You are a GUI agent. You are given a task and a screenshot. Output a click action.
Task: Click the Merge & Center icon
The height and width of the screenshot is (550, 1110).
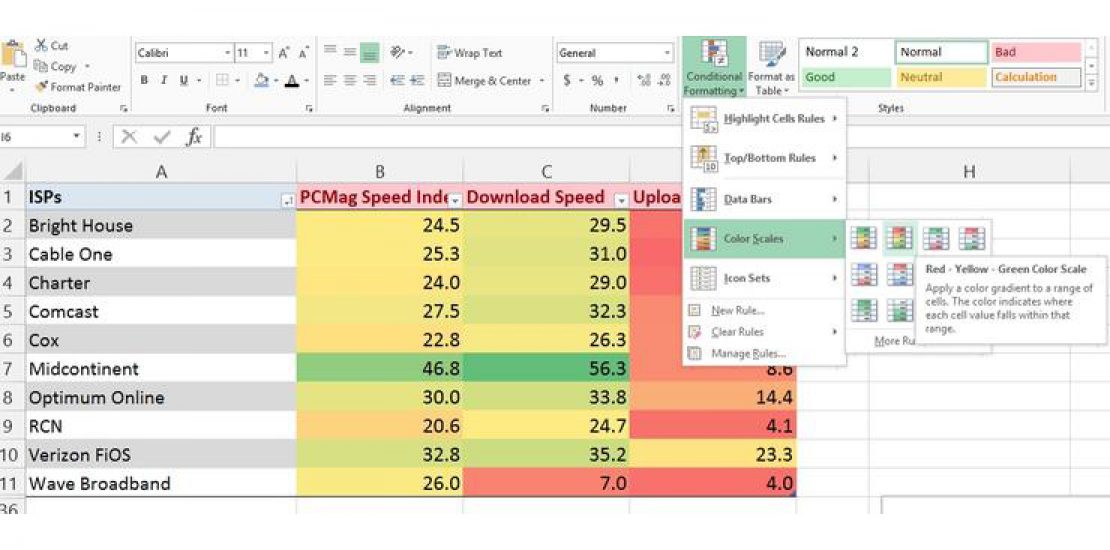[444, 81]
